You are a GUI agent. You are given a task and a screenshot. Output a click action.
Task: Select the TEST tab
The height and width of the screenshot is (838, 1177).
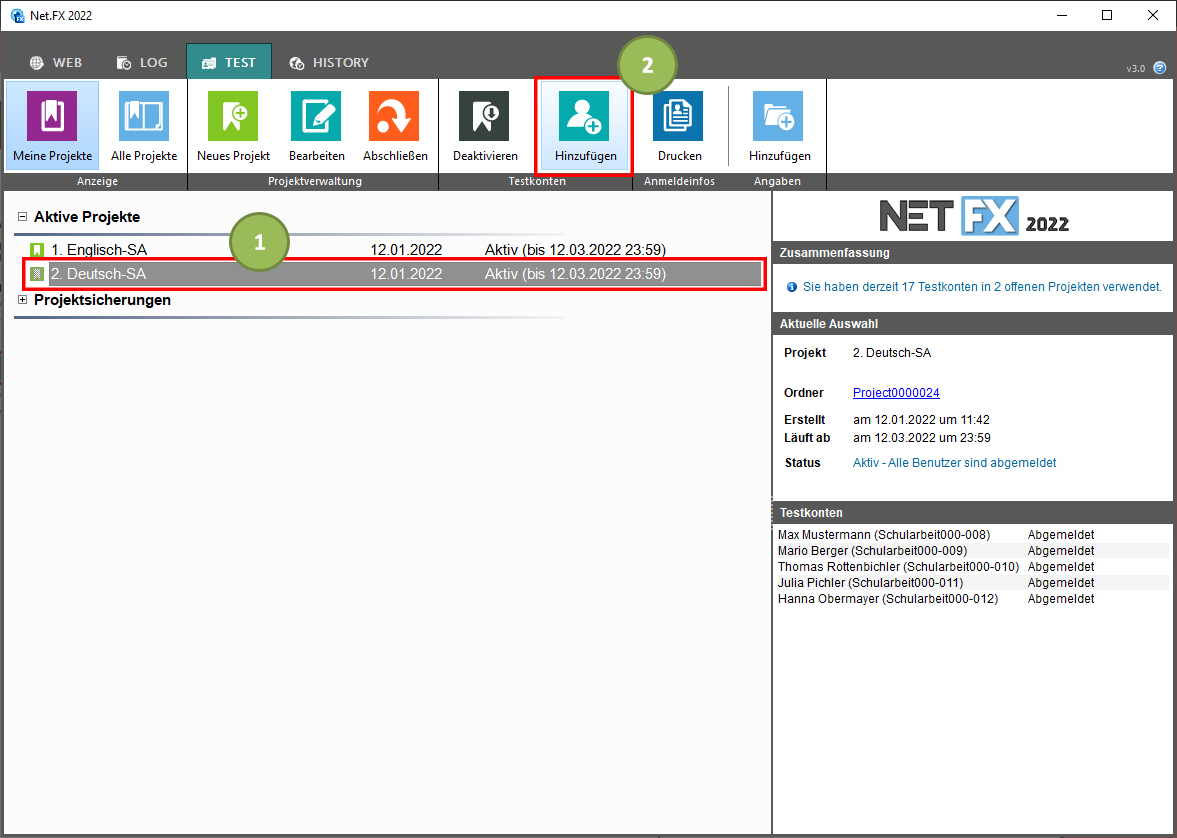(x=229, y=62)
